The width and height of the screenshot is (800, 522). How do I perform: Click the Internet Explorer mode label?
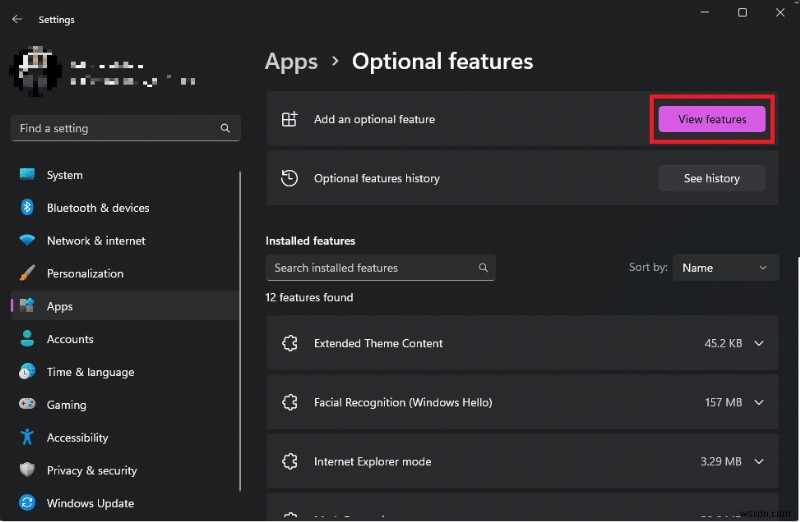[372, 461]
